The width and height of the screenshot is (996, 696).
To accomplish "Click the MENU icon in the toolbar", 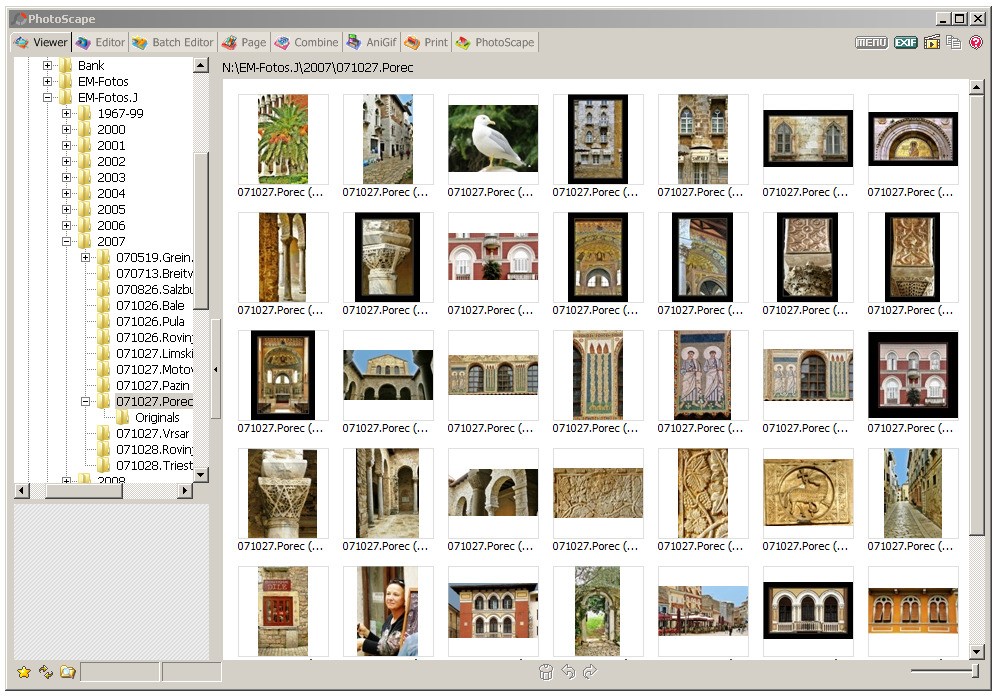I will click(x=871, y=42).
